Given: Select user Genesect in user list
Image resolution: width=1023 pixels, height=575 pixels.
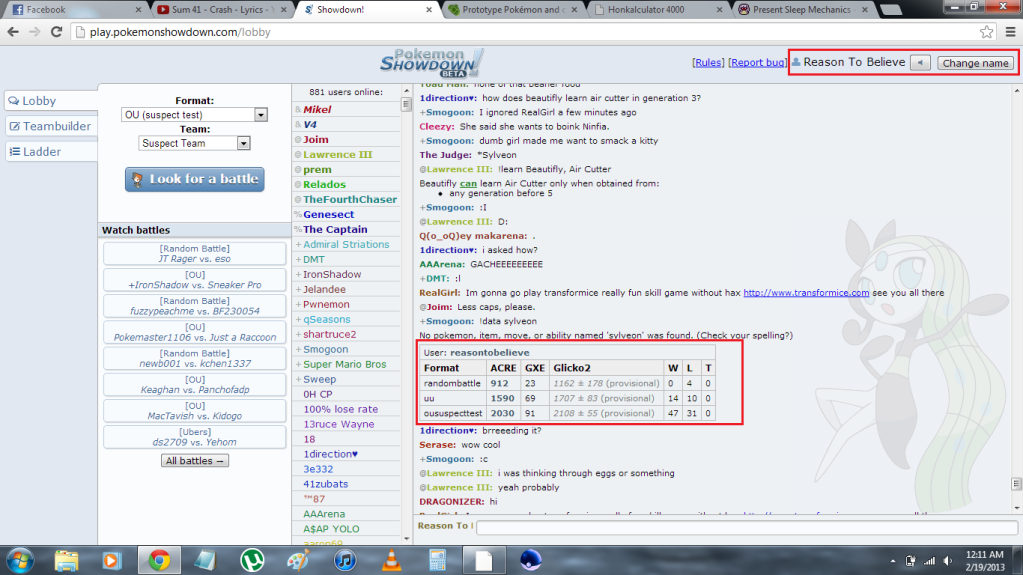Looking at the screenshot, I should 328,215.
